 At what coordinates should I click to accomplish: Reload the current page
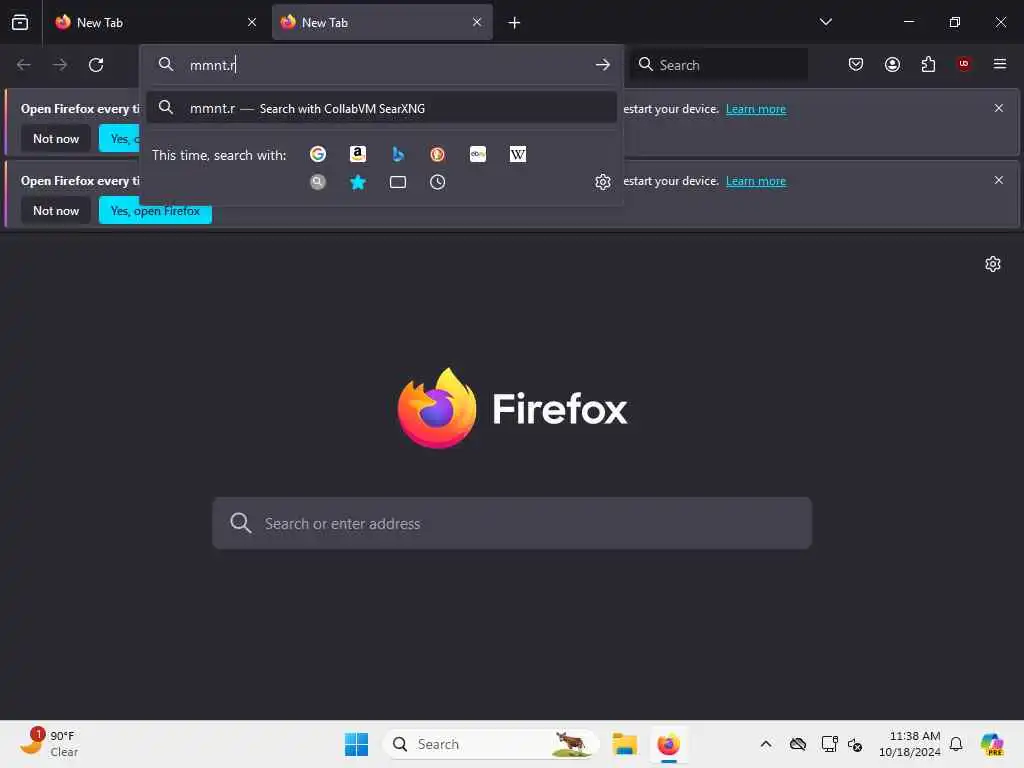[96, 65]
